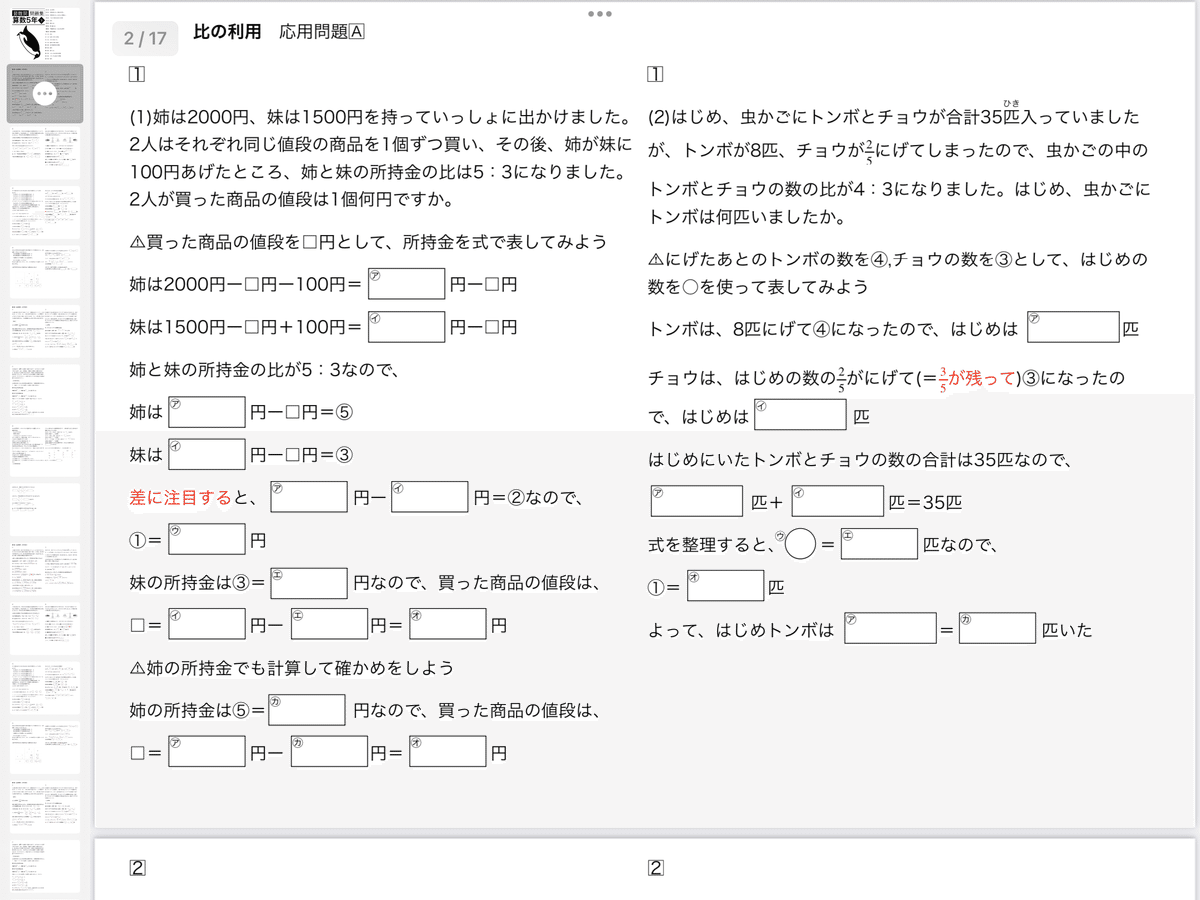Click box カ before 匹いた

[x=996, y=628]
